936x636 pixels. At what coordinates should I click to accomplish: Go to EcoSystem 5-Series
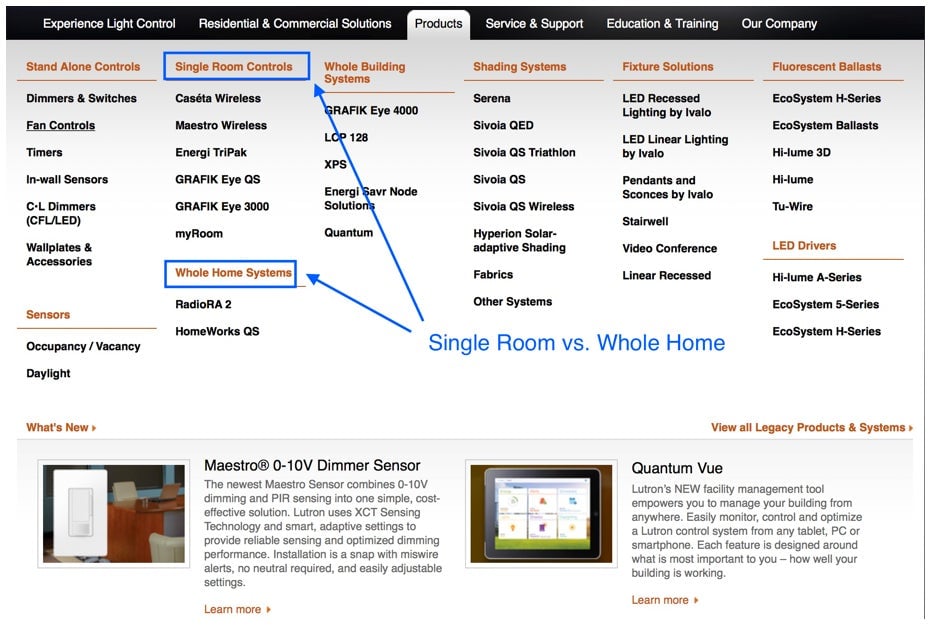826,304
